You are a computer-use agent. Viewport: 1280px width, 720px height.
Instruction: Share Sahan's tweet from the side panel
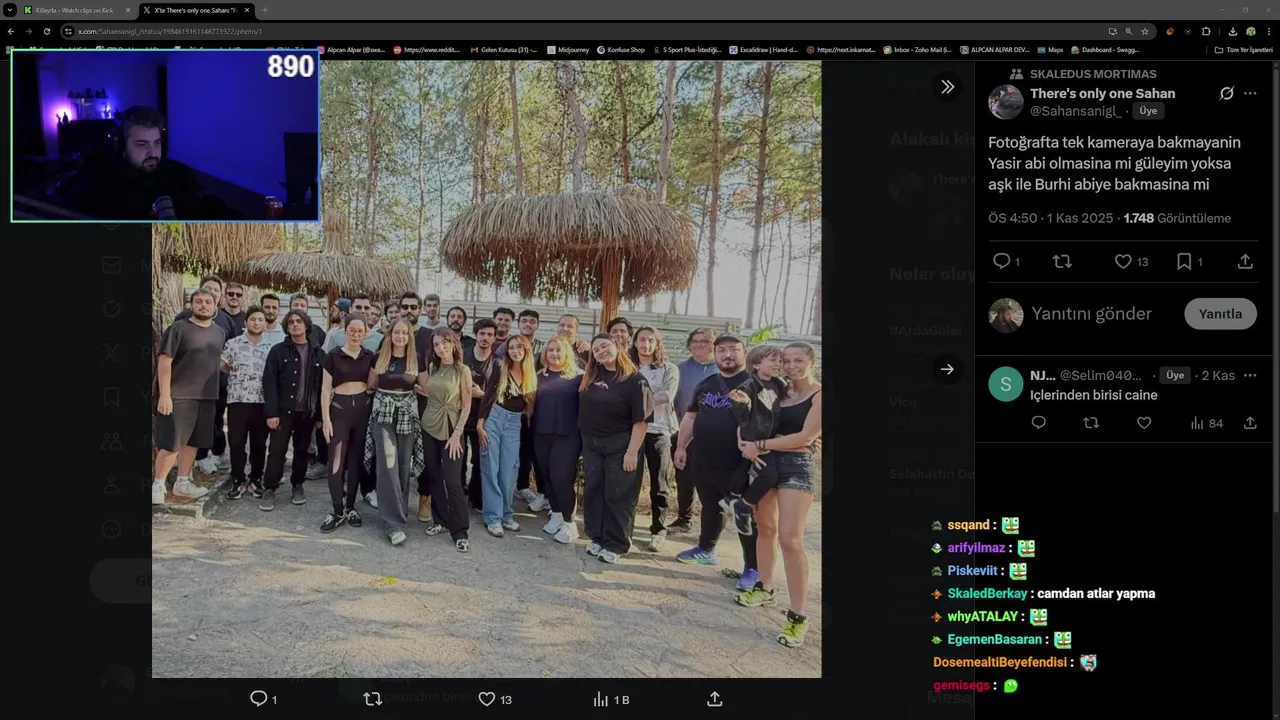1245,261
